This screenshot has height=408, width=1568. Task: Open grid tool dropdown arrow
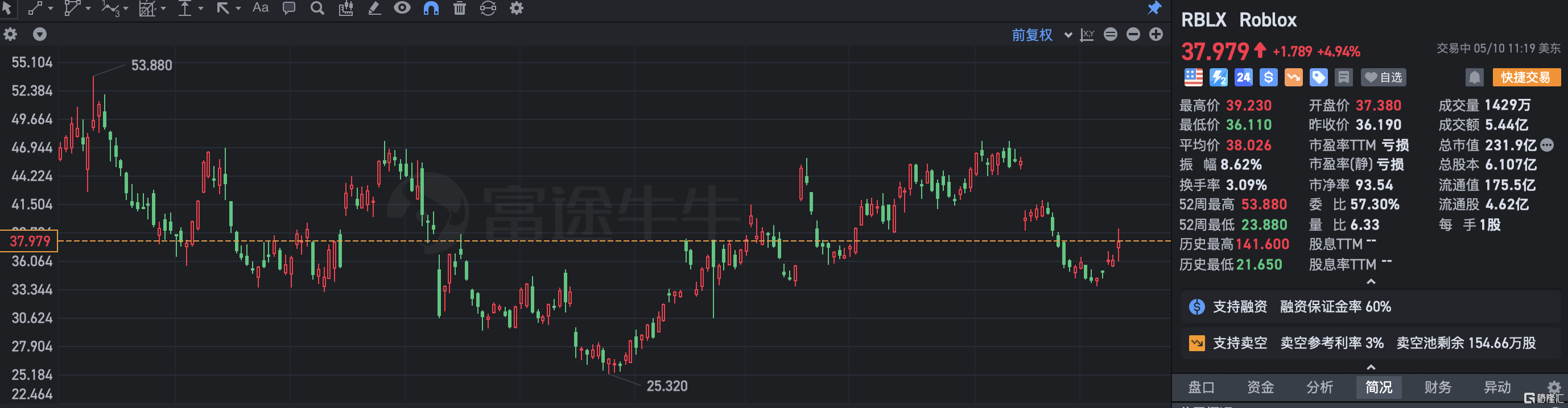(x=164, y=9)
